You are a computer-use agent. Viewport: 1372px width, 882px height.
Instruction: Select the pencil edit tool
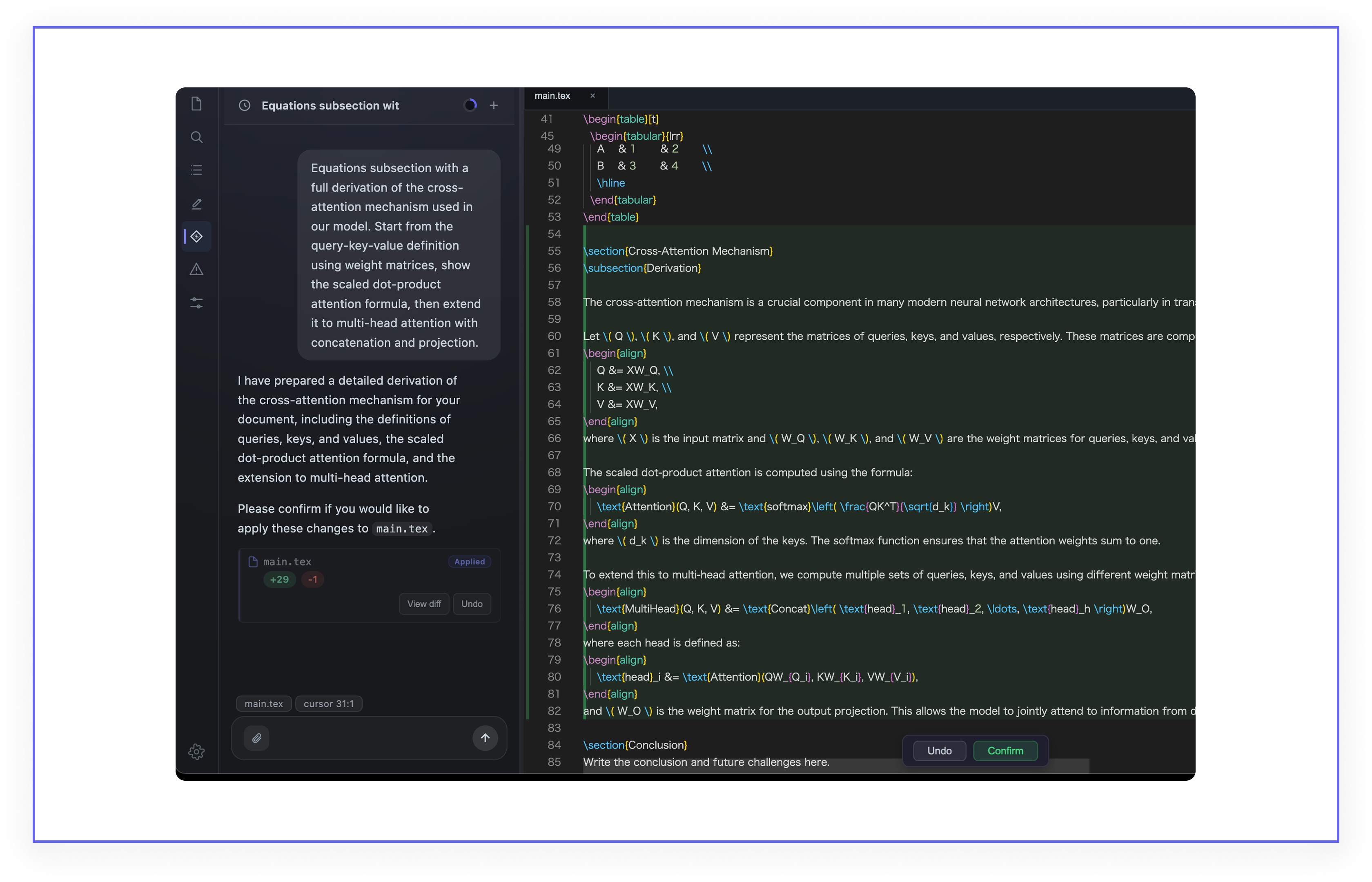click(x=196, y=203)
